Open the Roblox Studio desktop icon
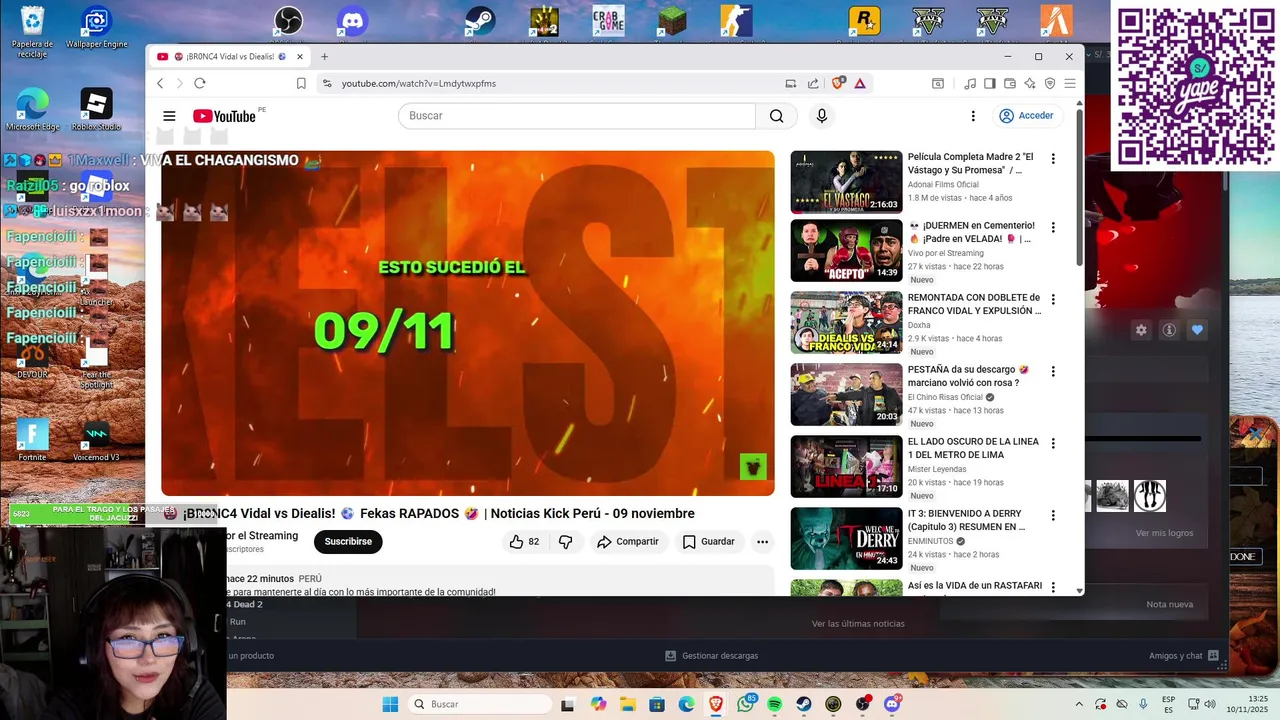The width and height of the screenshot is (1280, 720). [96, 110]
